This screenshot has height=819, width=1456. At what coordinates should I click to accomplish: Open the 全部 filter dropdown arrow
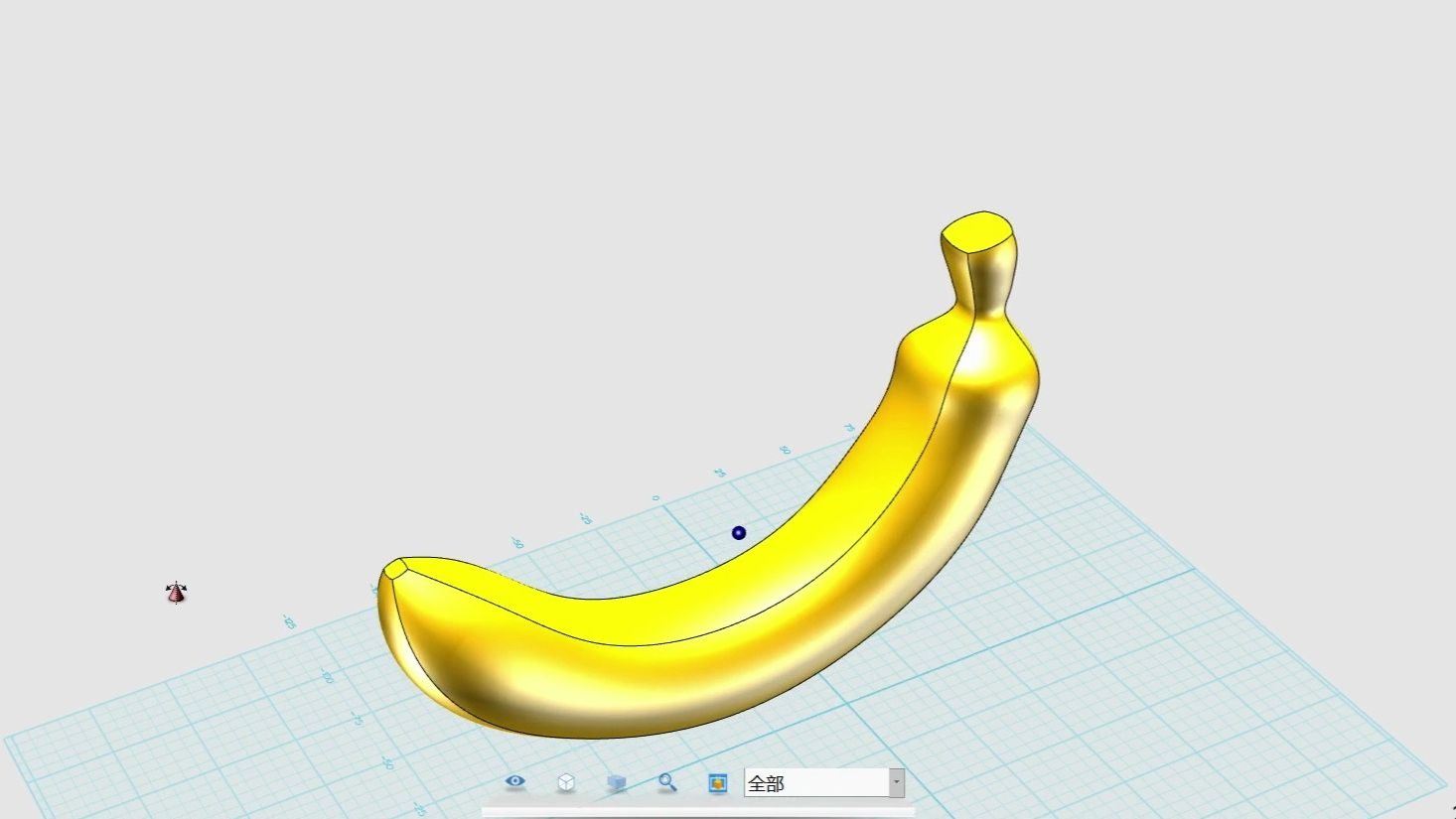click(x=897, y=782)
